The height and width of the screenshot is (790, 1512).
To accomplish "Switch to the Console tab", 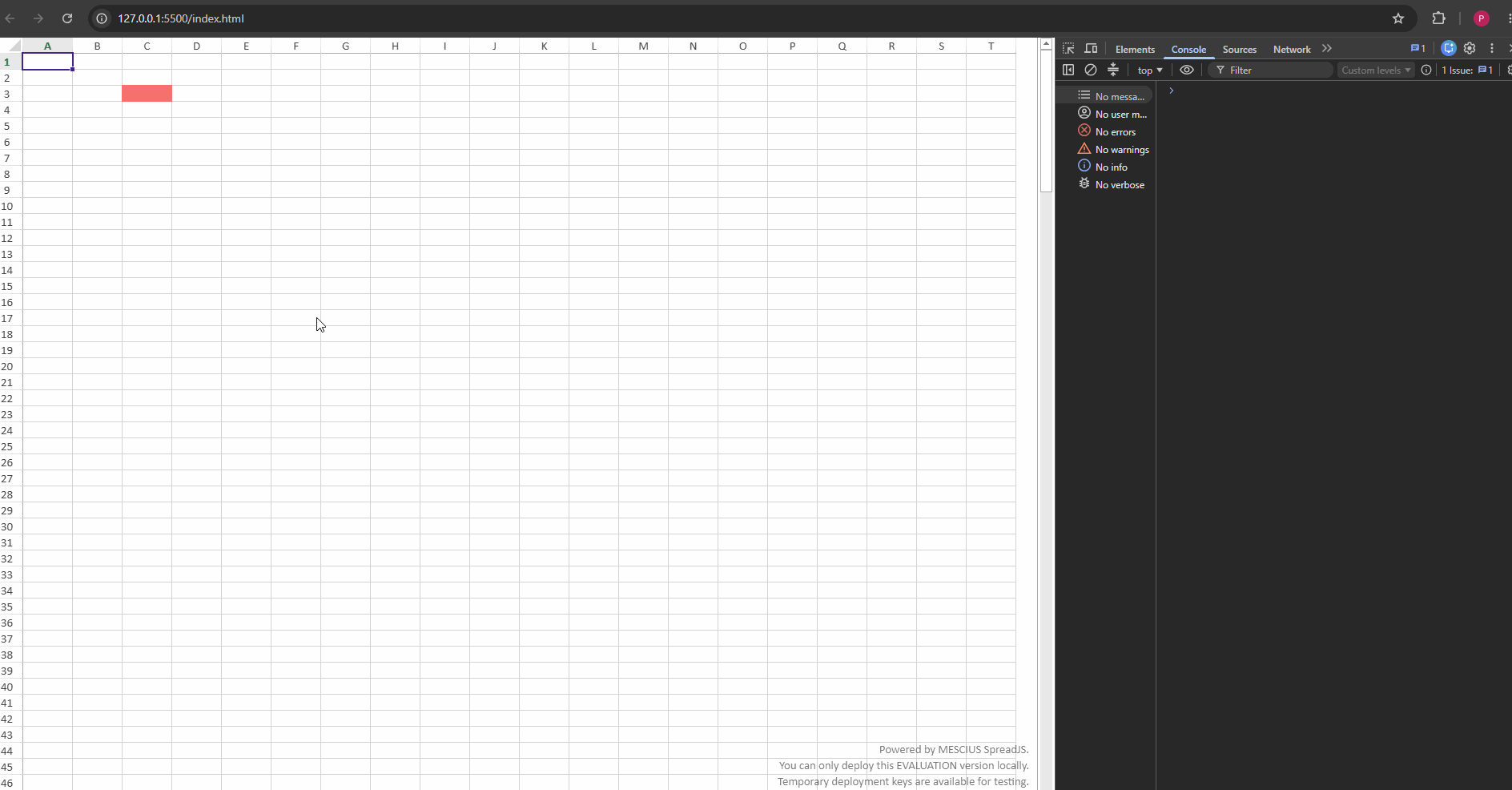I will (x=1188, y=50).
